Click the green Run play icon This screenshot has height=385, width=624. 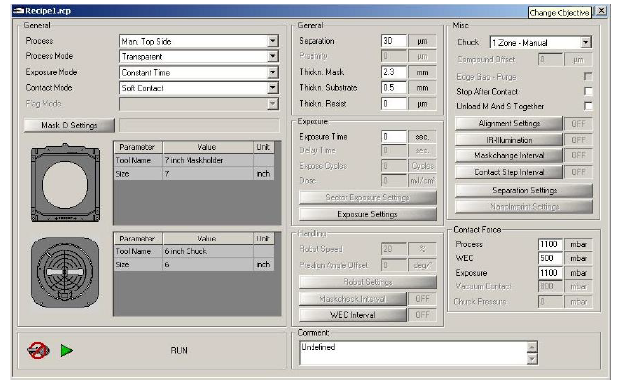(66, 351)
